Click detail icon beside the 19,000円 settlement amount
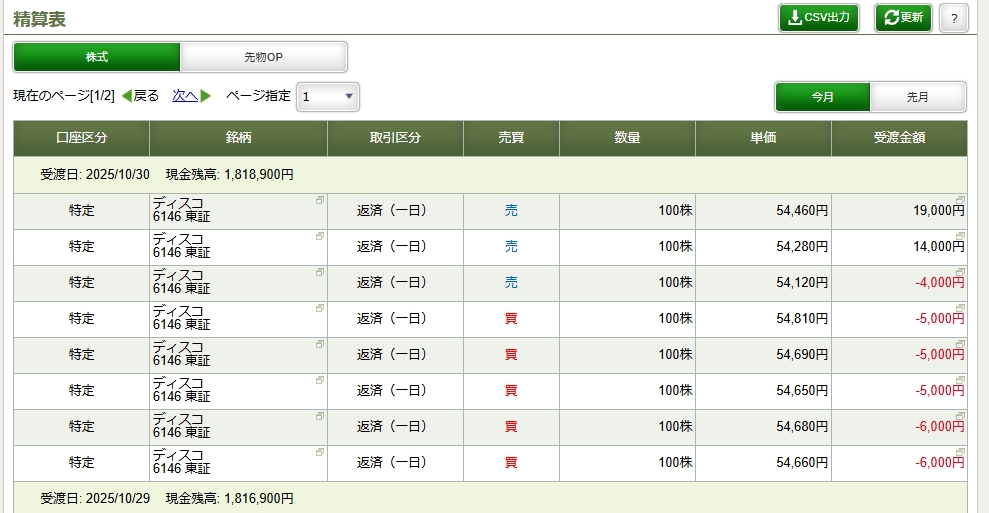 (x=960, y=200)
